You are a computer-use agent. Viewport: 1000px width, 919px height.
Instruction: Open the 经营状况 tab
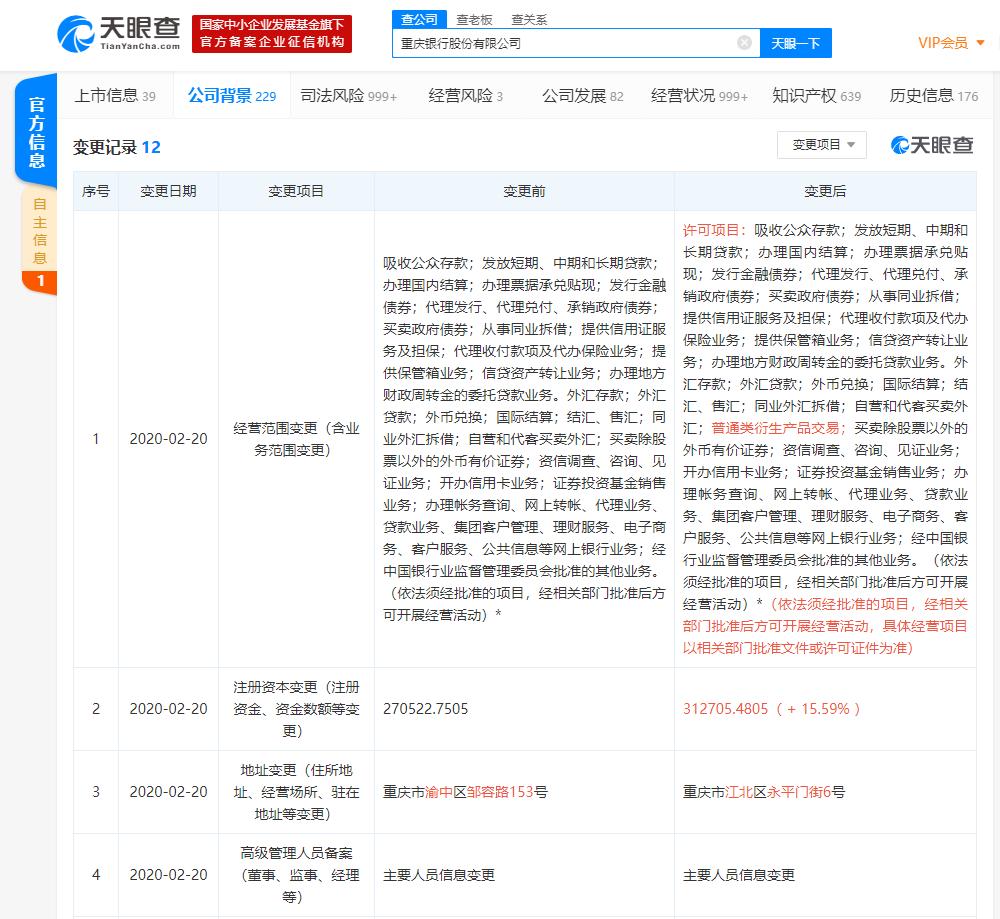[x=699, y=96]
